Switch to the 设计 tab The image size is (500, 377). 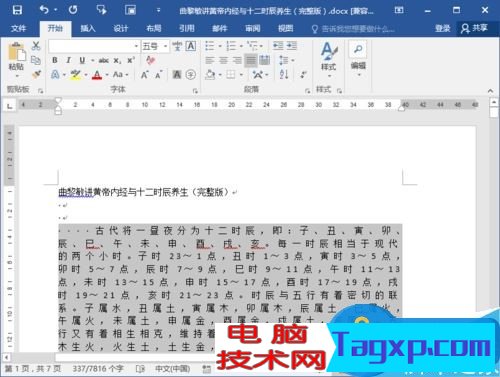pos(121,28)
